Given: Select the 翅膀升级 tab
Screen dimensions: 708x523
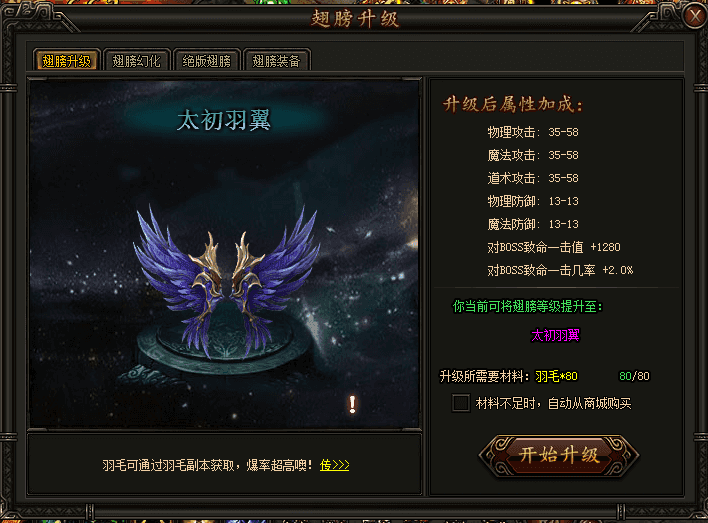Looking at the screenshot, I should 67,61.
